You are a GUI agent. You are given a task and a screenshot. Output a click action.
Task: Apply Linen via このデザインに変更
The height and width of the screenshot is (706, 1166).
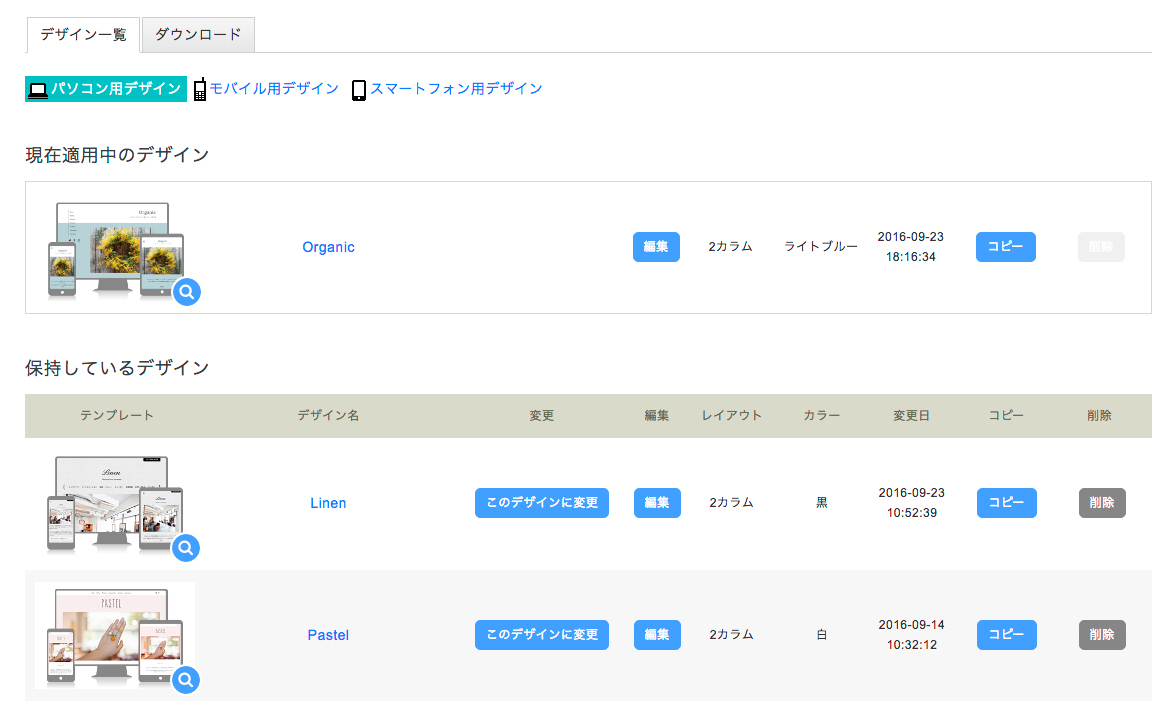click(x=541, y=503)
